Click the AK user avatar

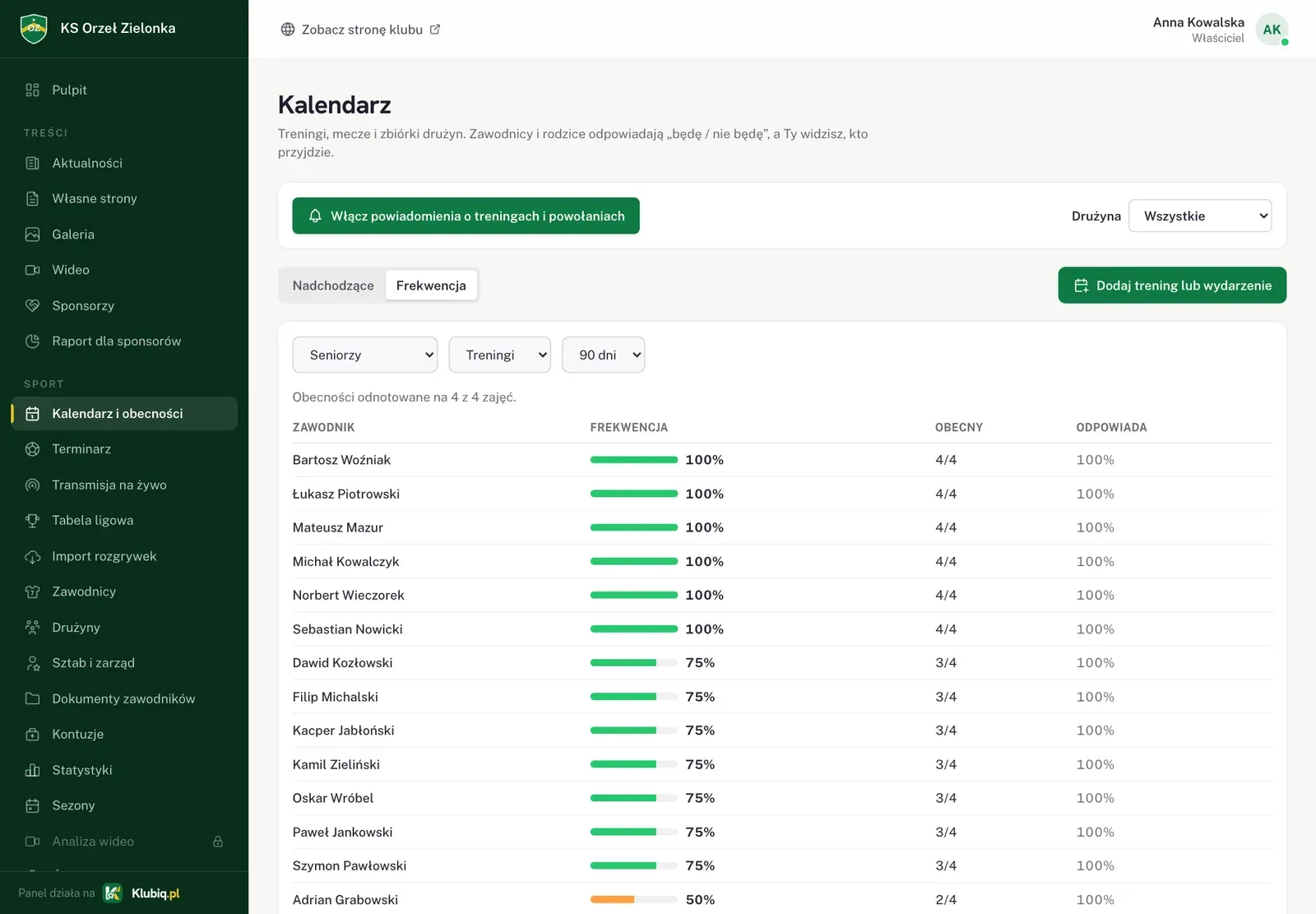point(1272,30)
